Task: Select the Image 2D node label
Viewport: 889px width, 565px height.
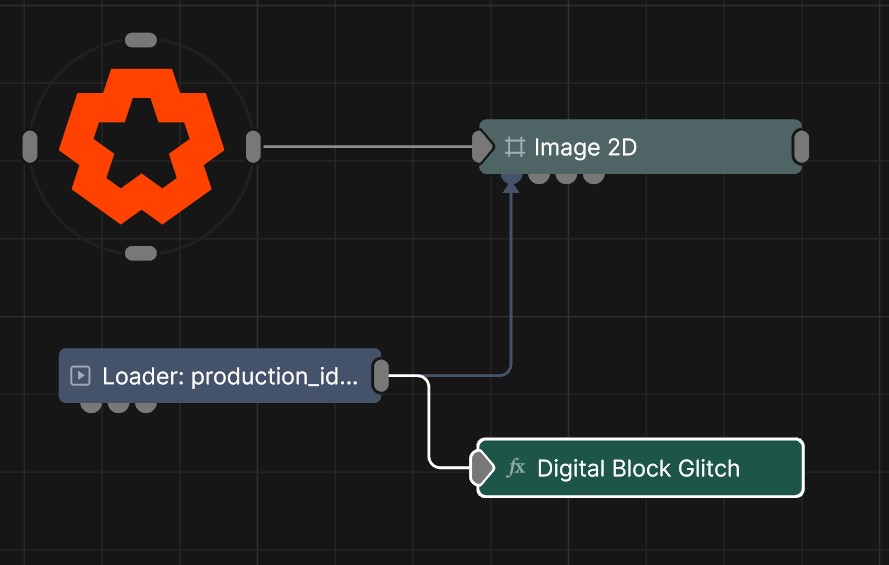Action: coord(585,147)
